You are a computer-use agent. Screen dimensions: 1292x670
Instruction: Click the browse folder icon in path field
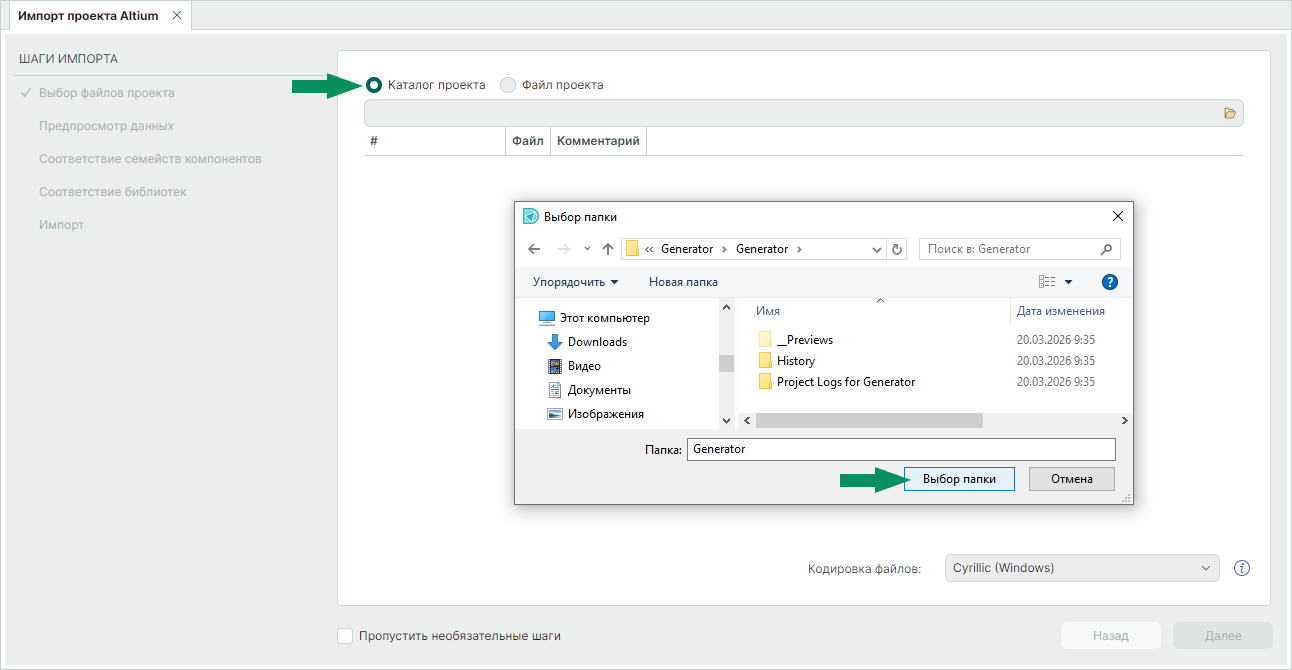click(x=1230, y=113)
